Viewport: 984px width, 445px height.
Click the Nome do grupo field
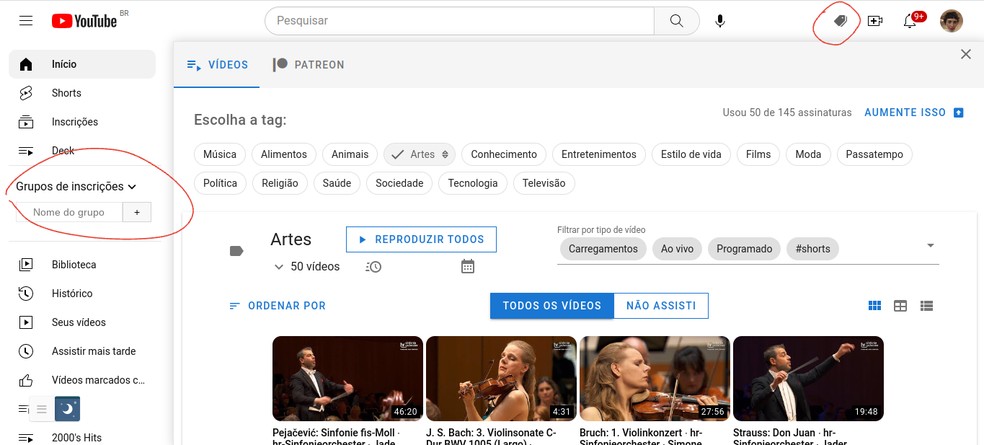tap(69, 212)
